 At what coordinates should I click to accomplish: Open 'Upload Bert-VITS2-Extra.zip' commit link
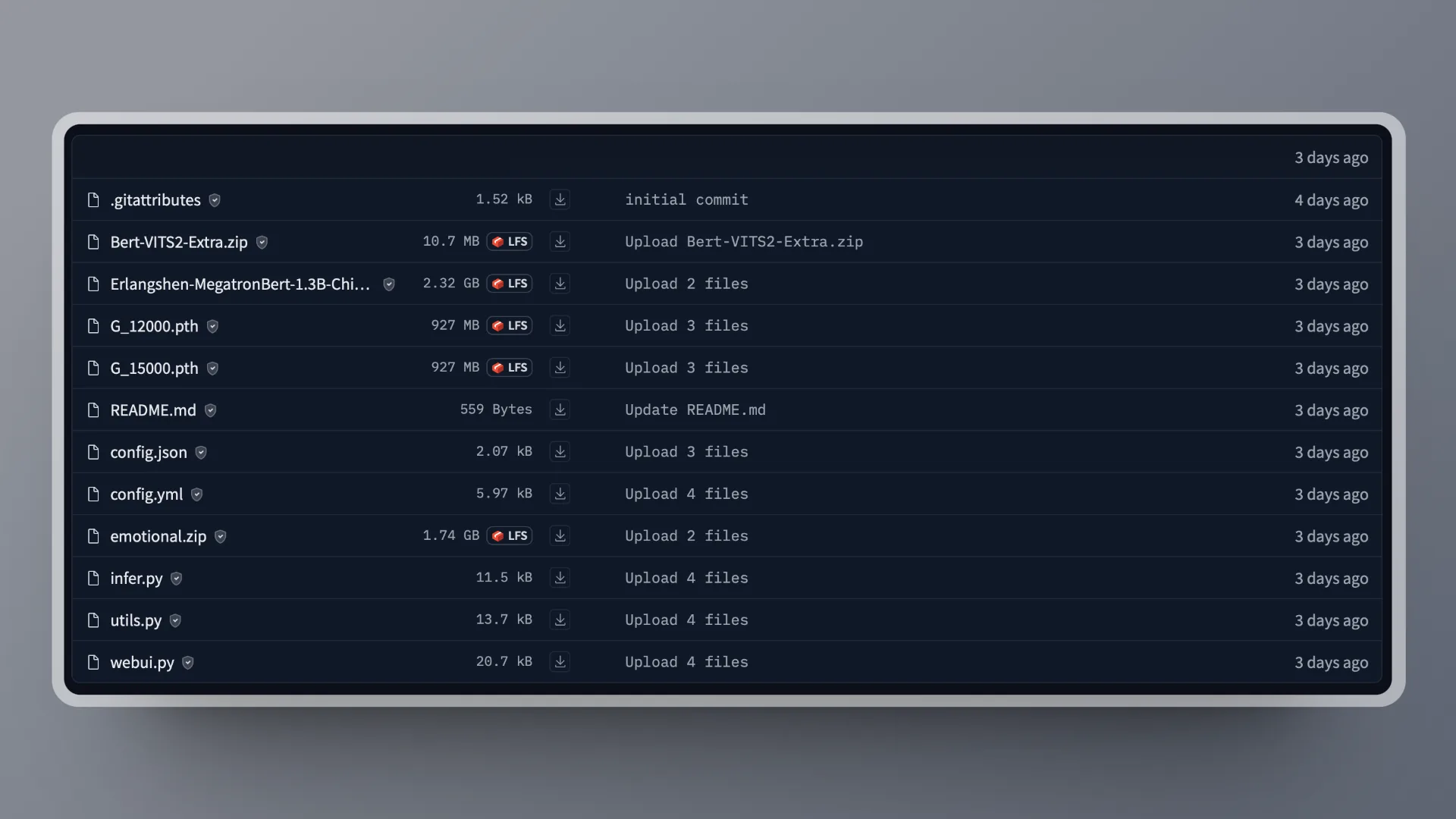(x=743, y=242)
